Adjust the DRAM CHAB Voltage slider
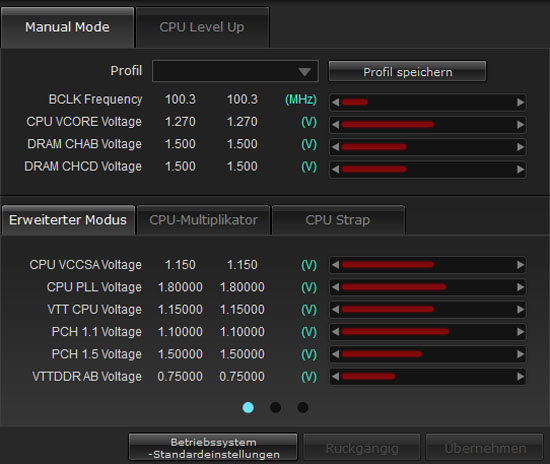 click(428, 147)
